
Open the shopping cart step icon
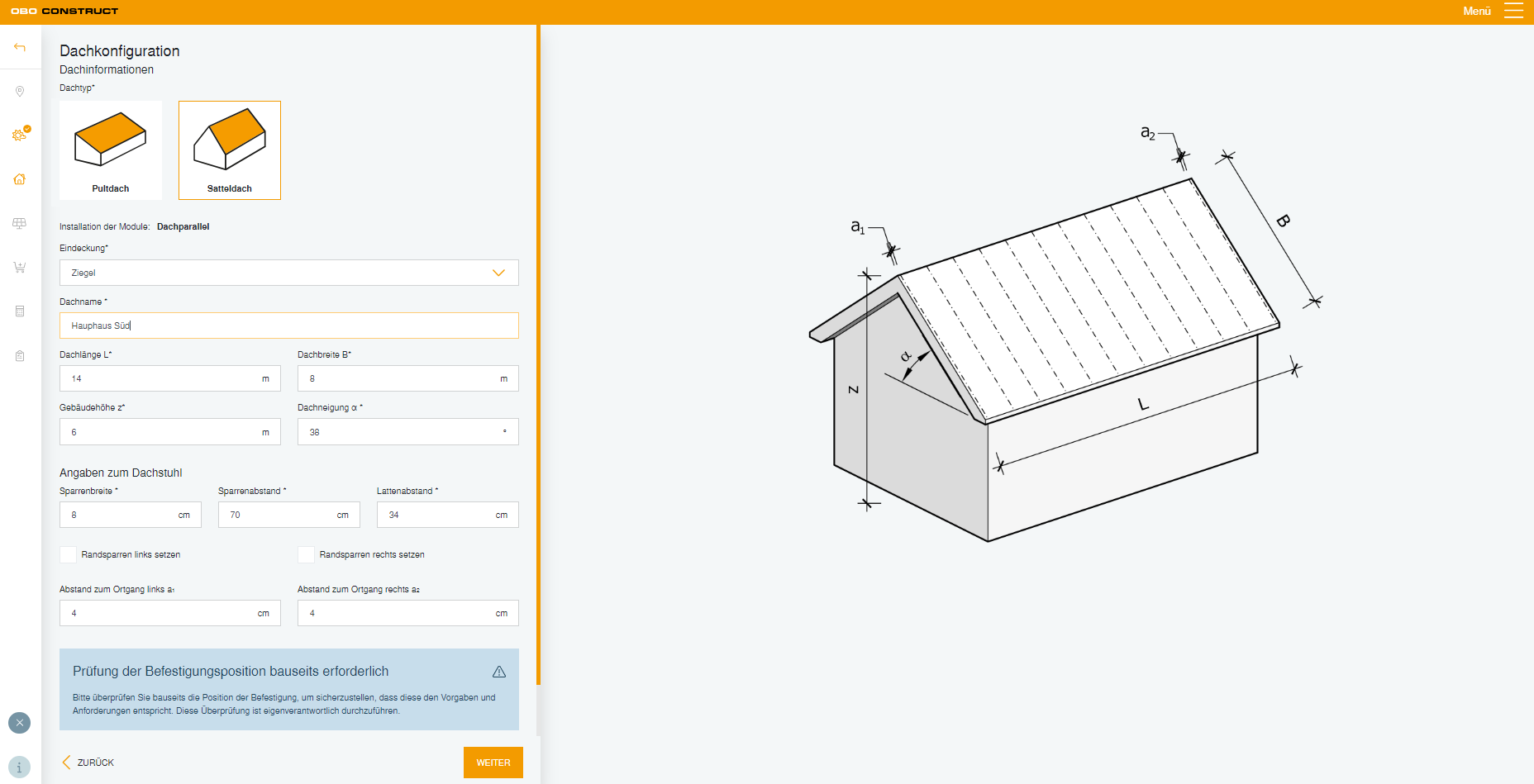point(20,267)
